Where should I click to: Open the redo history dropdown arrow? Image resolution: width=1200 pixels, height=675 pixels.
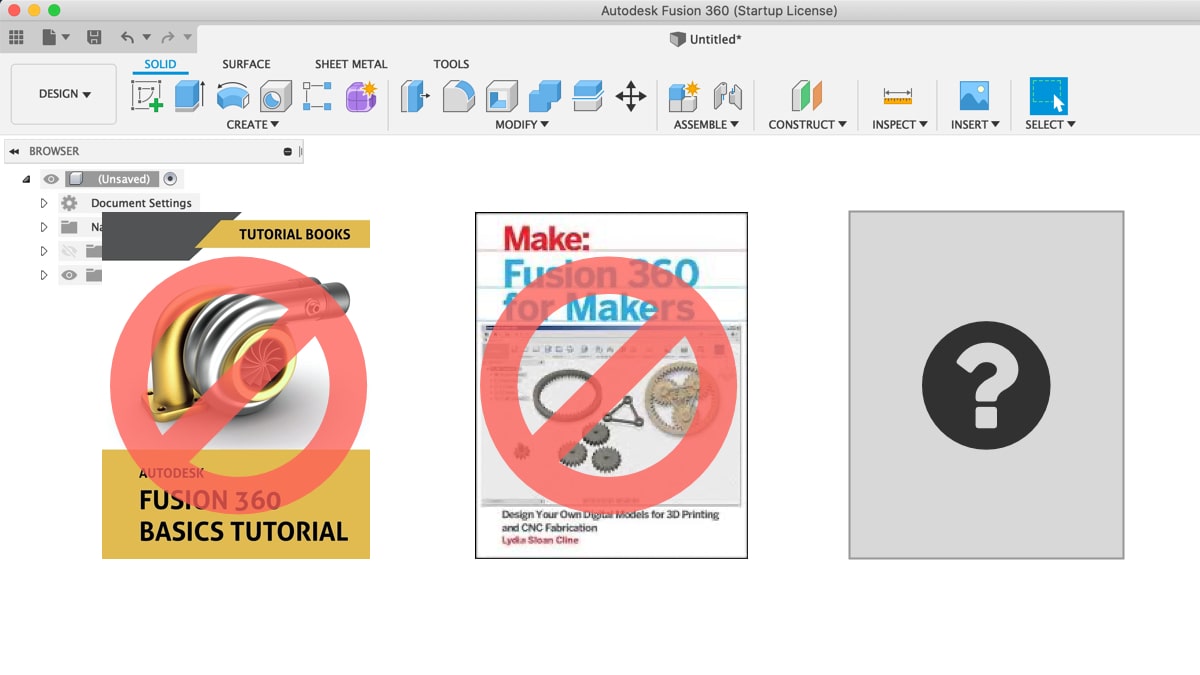pyautogui.click(x=186, y=38)
